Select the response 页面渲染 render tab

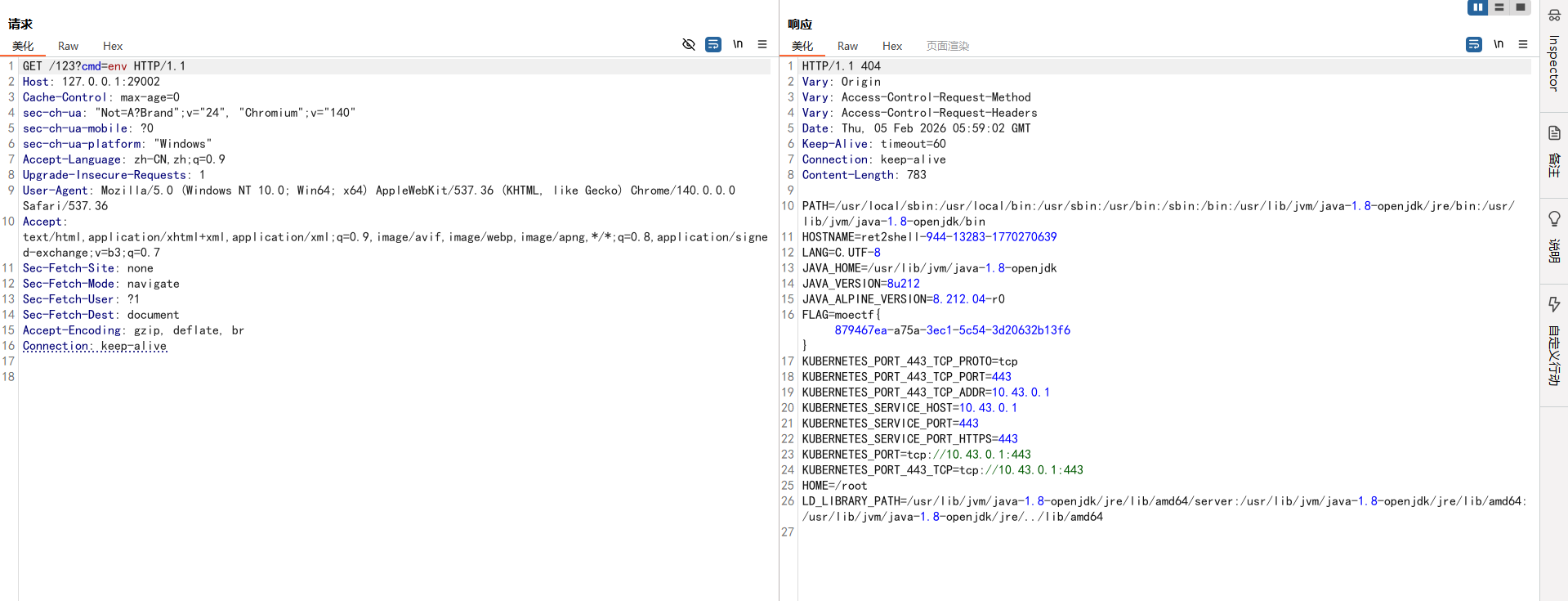point(947,46)
